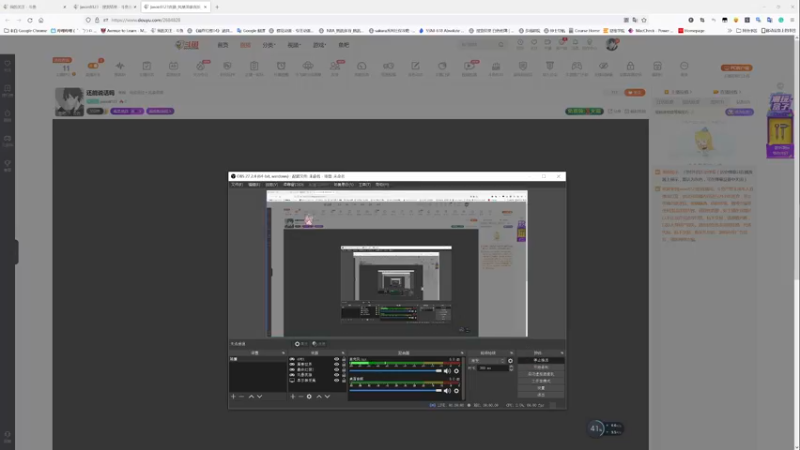800x450 pixels.
Task: Mute microphone channel speaker in OBS mixer
Action: click(447, 371)
